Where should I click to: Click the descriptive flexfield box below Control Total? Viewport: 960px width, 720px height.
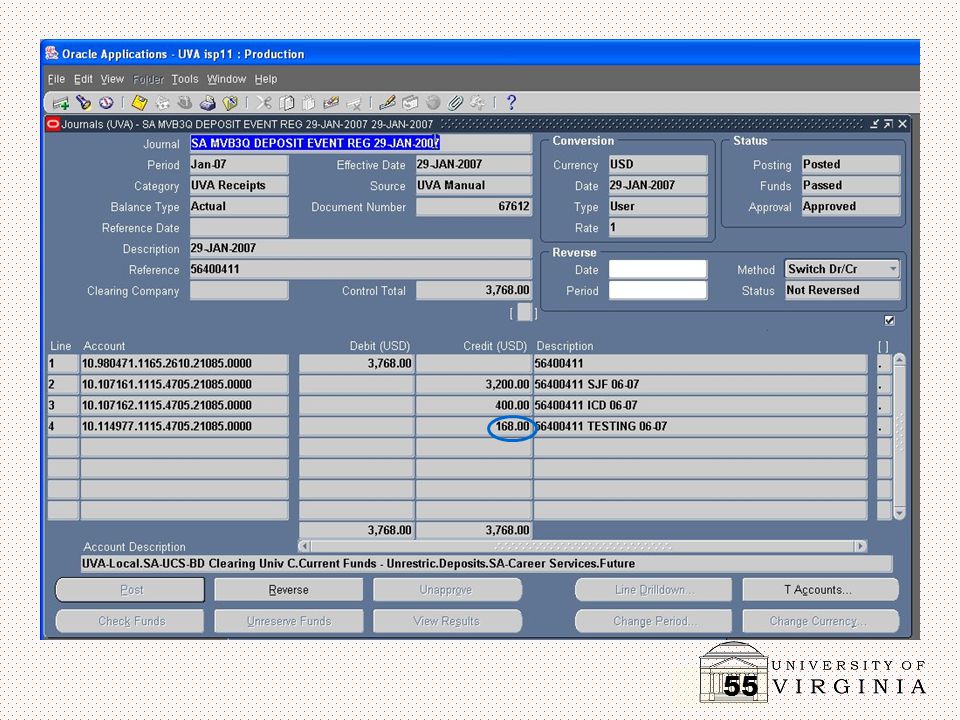point(524,312)
